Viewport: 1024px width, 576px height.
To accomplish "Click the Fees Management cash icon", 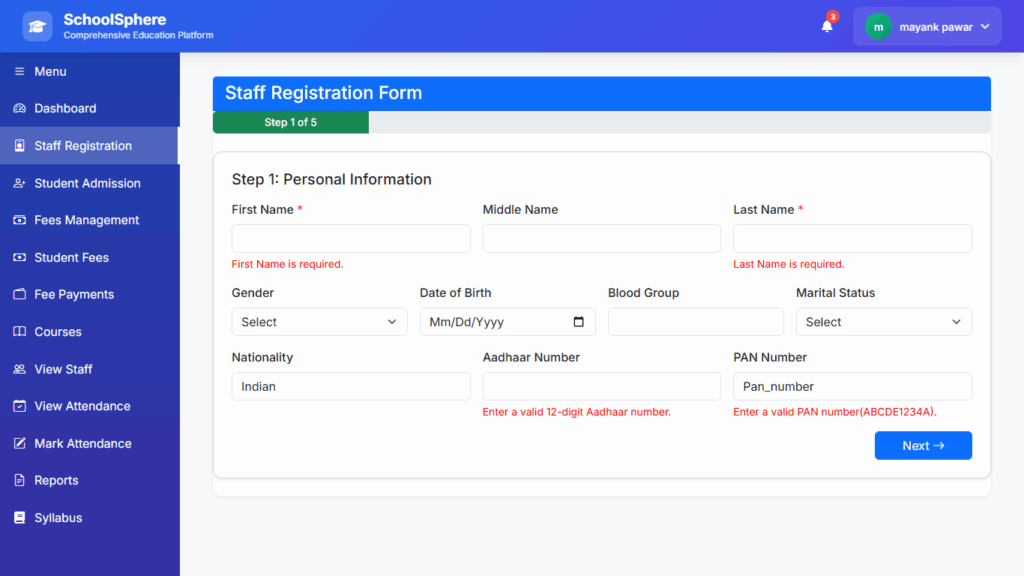I will [x=19, y=221].
